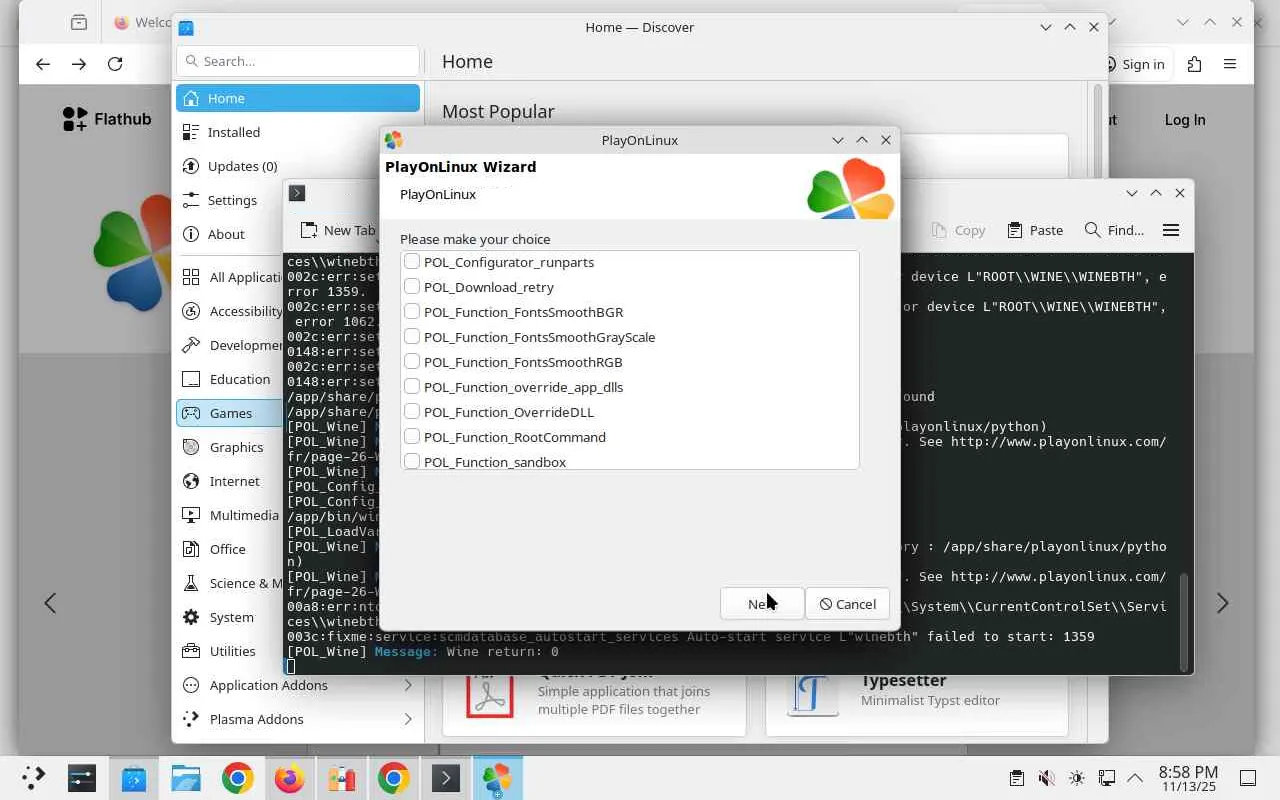
Task: Select the Games category in Discover
Action: tap(230, 413)
